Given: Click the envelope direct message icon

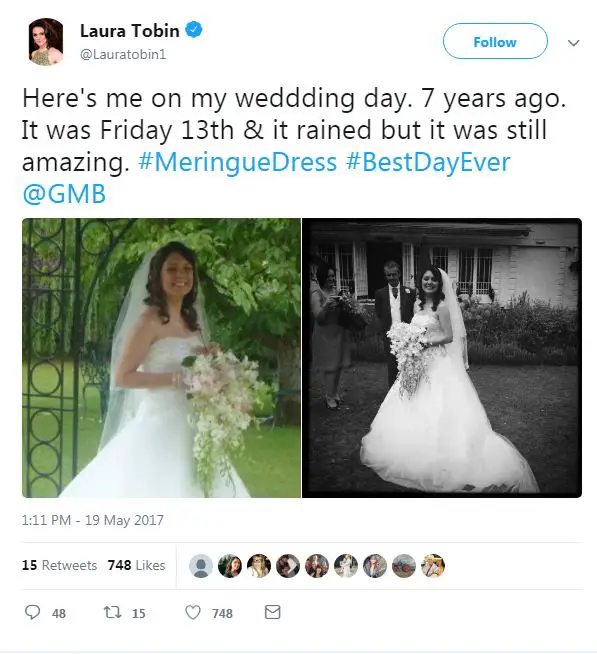Looking at the screenshot, I should [x=272, y=612].
